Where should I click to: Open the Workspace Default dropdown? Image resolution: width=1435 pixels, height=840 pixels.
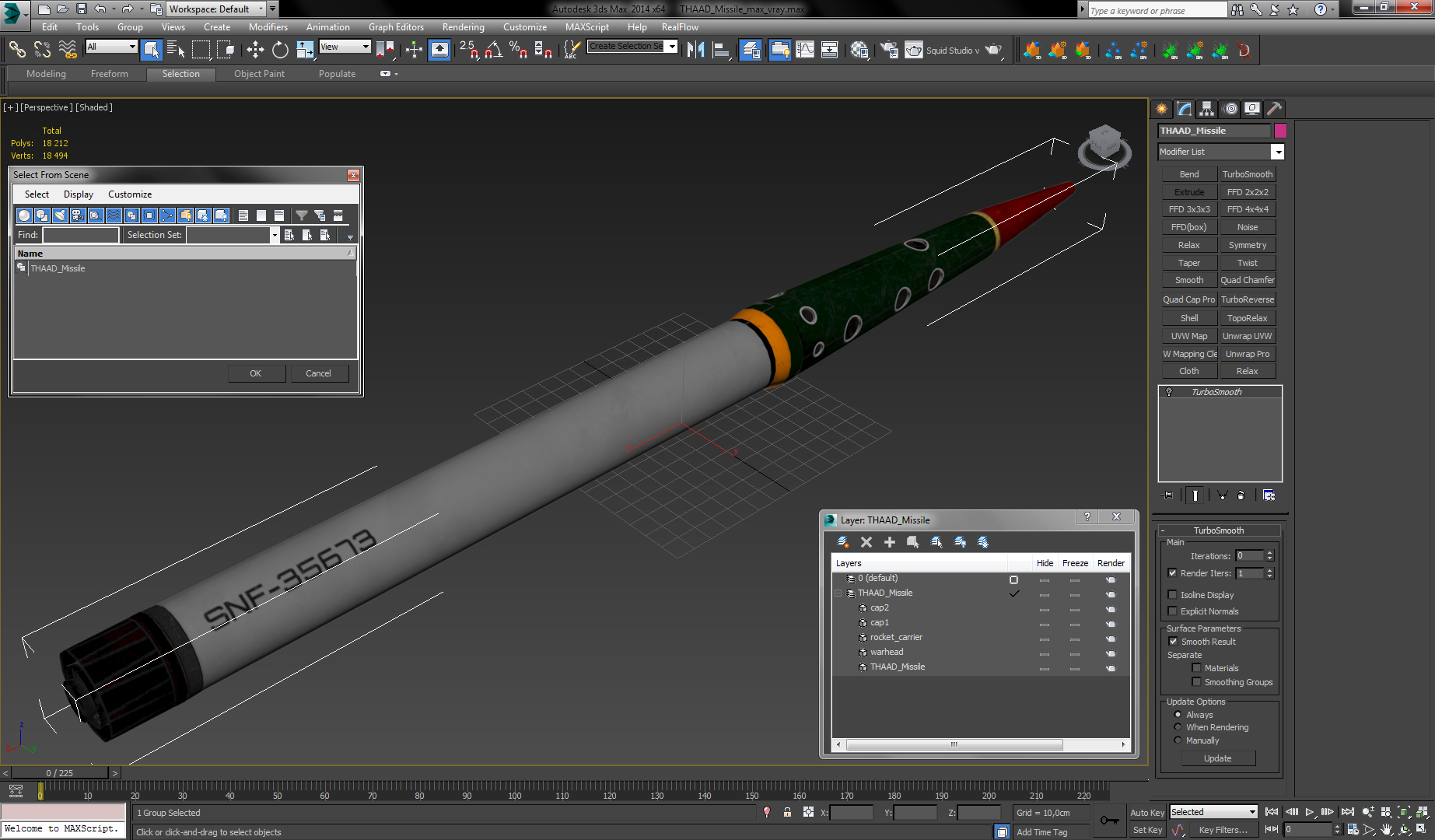tap(217, 9)
